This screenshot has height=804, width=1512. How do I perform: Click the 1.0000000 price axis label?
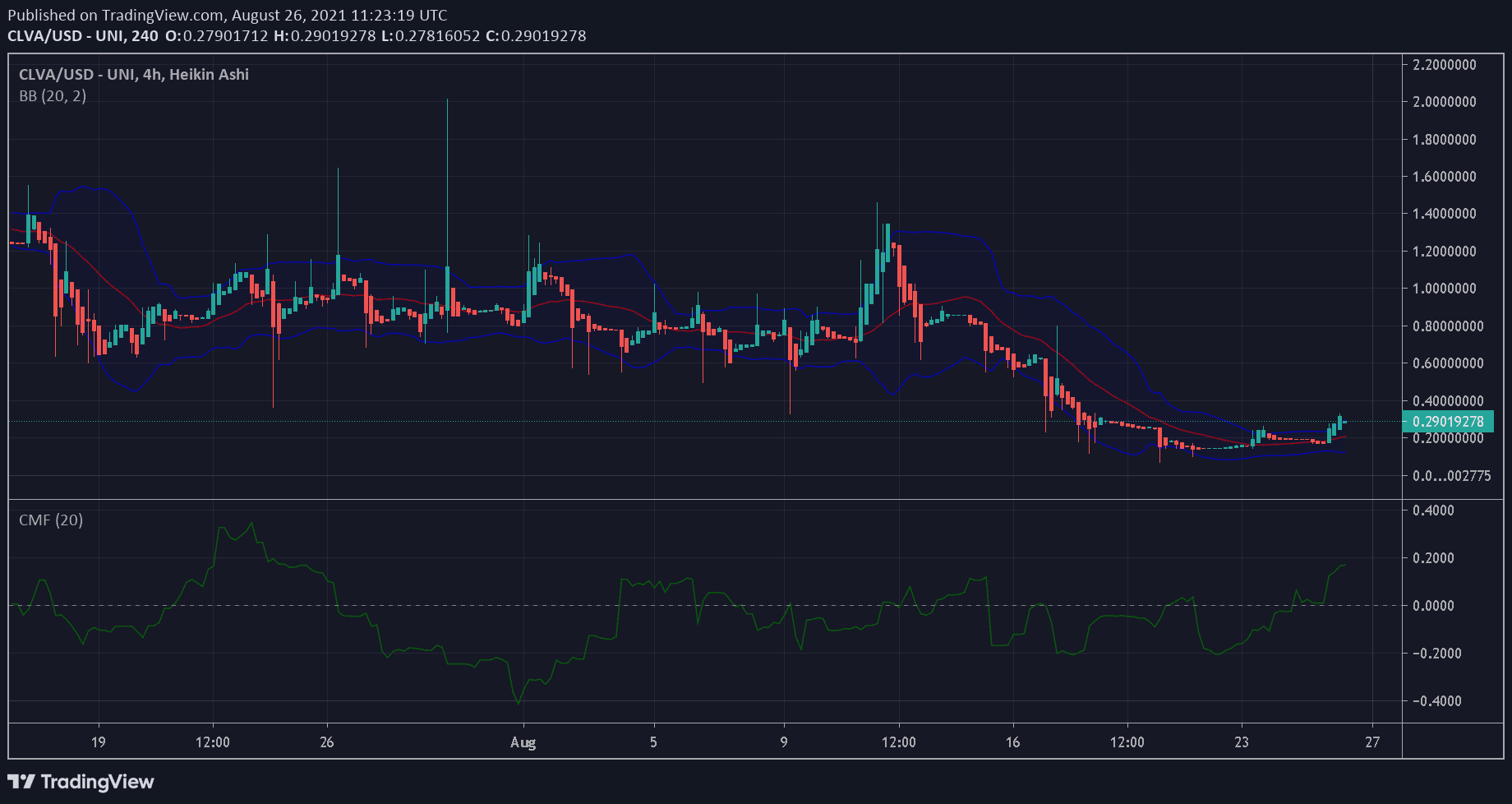tap(1444, 289)
